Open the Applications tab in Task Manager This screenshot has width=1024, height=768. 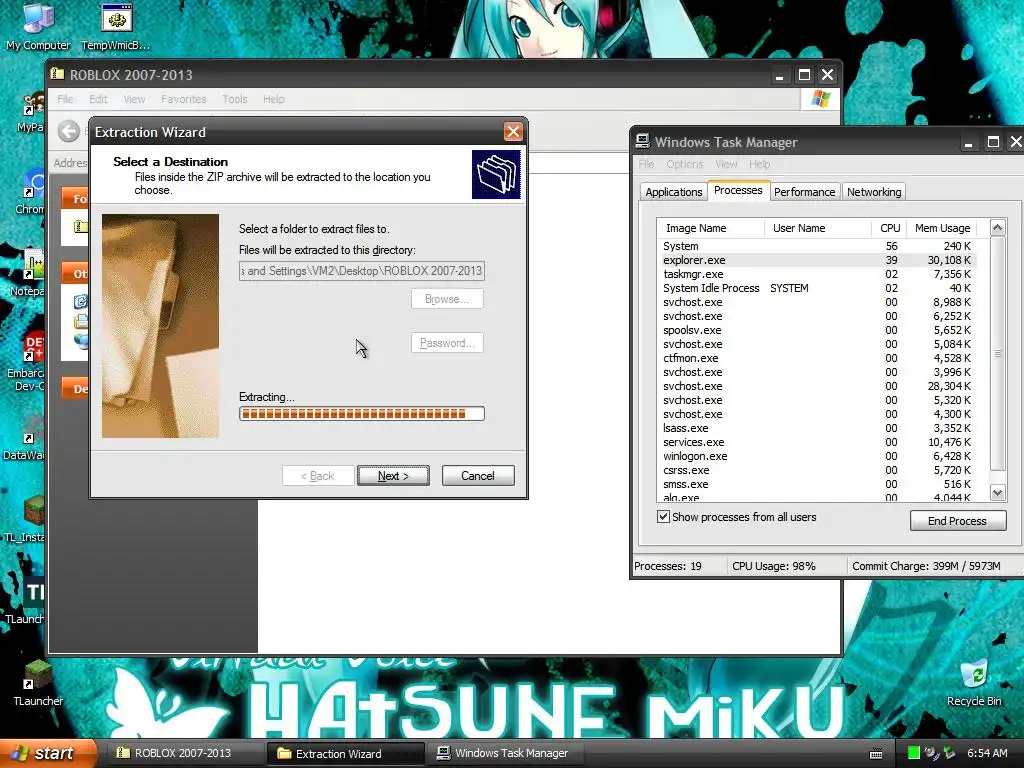[673, 192]
